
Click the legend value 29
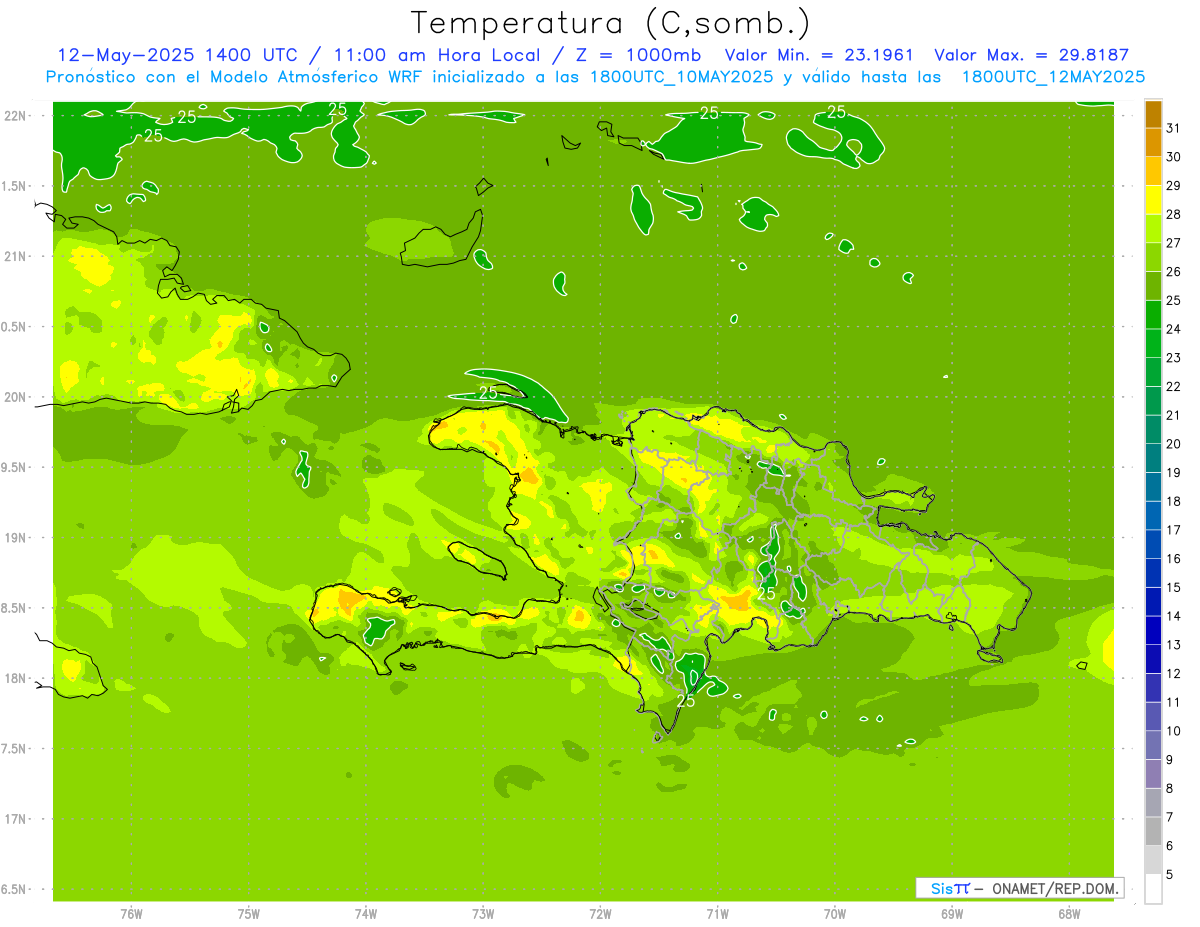1173,186
